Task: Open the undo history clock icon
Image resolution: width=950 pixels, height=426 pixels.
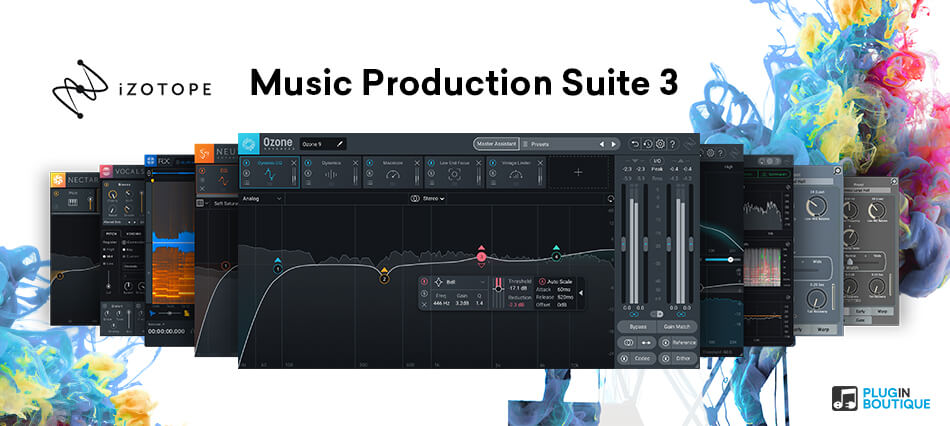Action: point(647,144)
